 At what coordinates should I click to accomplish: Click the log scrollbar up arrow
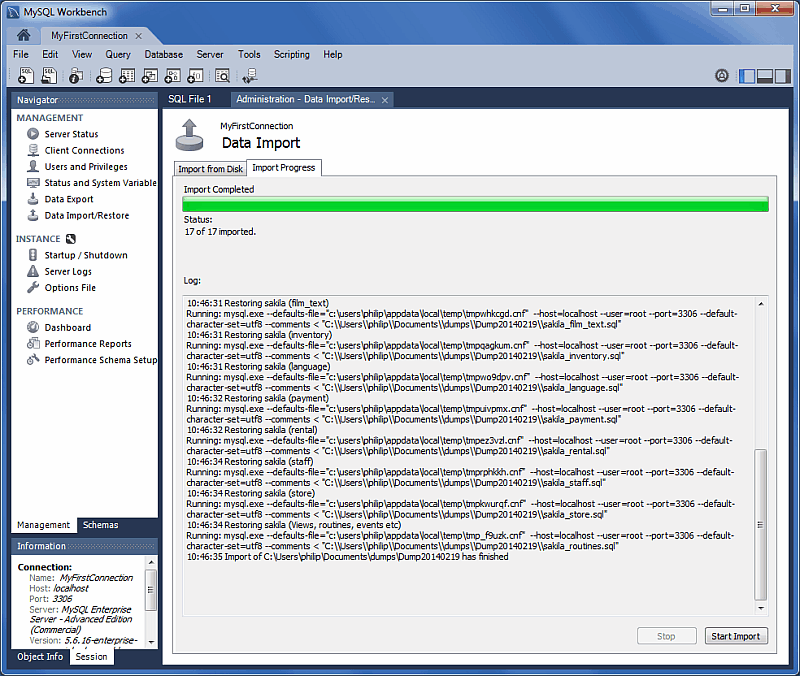click(x=761, y=304)
